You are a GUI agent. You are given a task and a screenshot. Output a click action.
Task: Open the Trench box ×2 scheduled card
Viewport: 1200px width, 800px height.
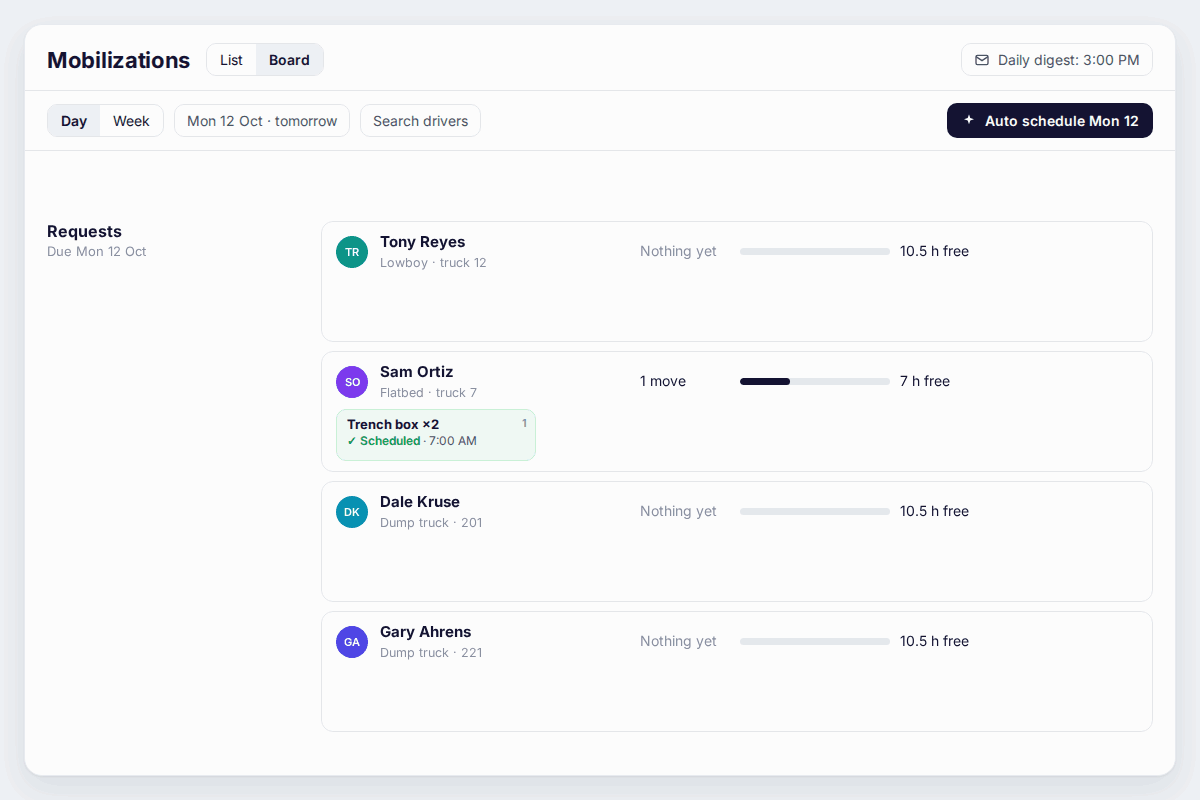coord(436,435)
